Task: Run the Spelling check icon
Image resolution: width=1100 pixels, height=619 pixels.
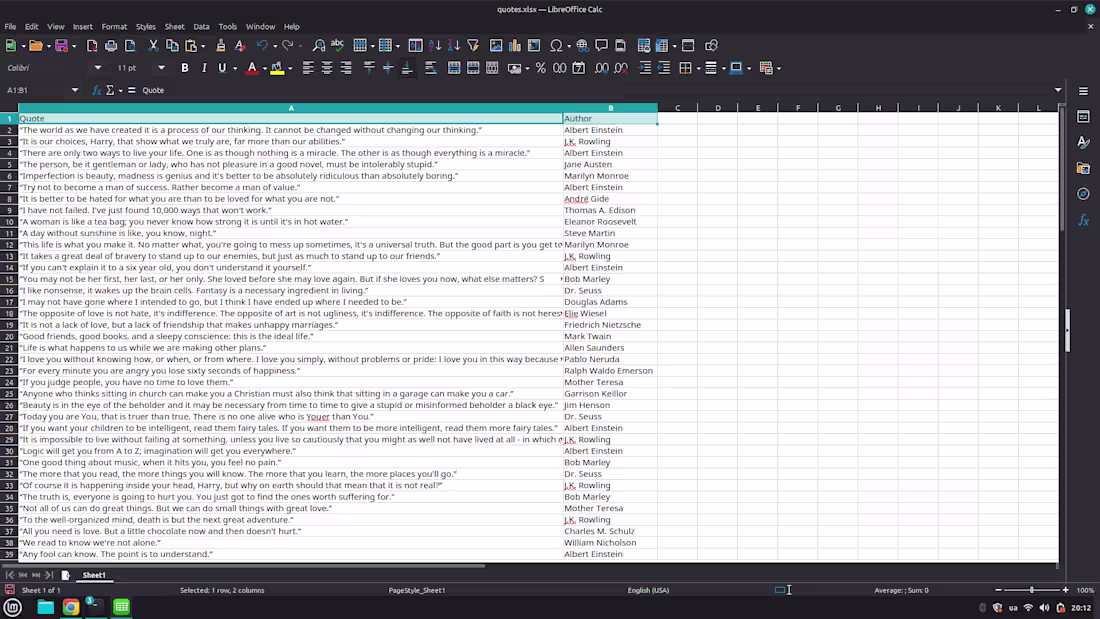Action: click(337, 46)
